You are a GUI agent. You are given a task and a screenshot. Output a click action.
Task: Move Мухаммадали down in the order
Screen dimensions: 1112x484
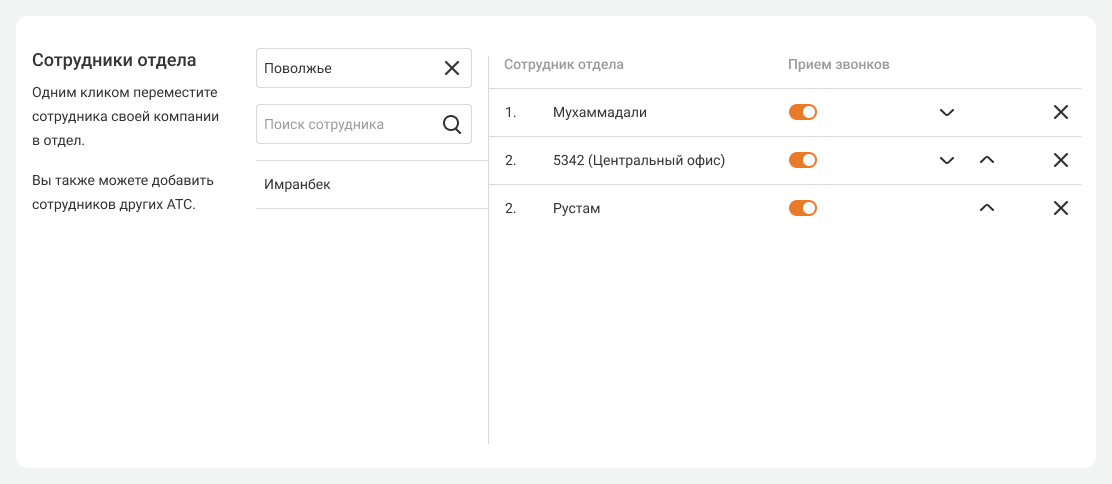[x=947, y=112]
